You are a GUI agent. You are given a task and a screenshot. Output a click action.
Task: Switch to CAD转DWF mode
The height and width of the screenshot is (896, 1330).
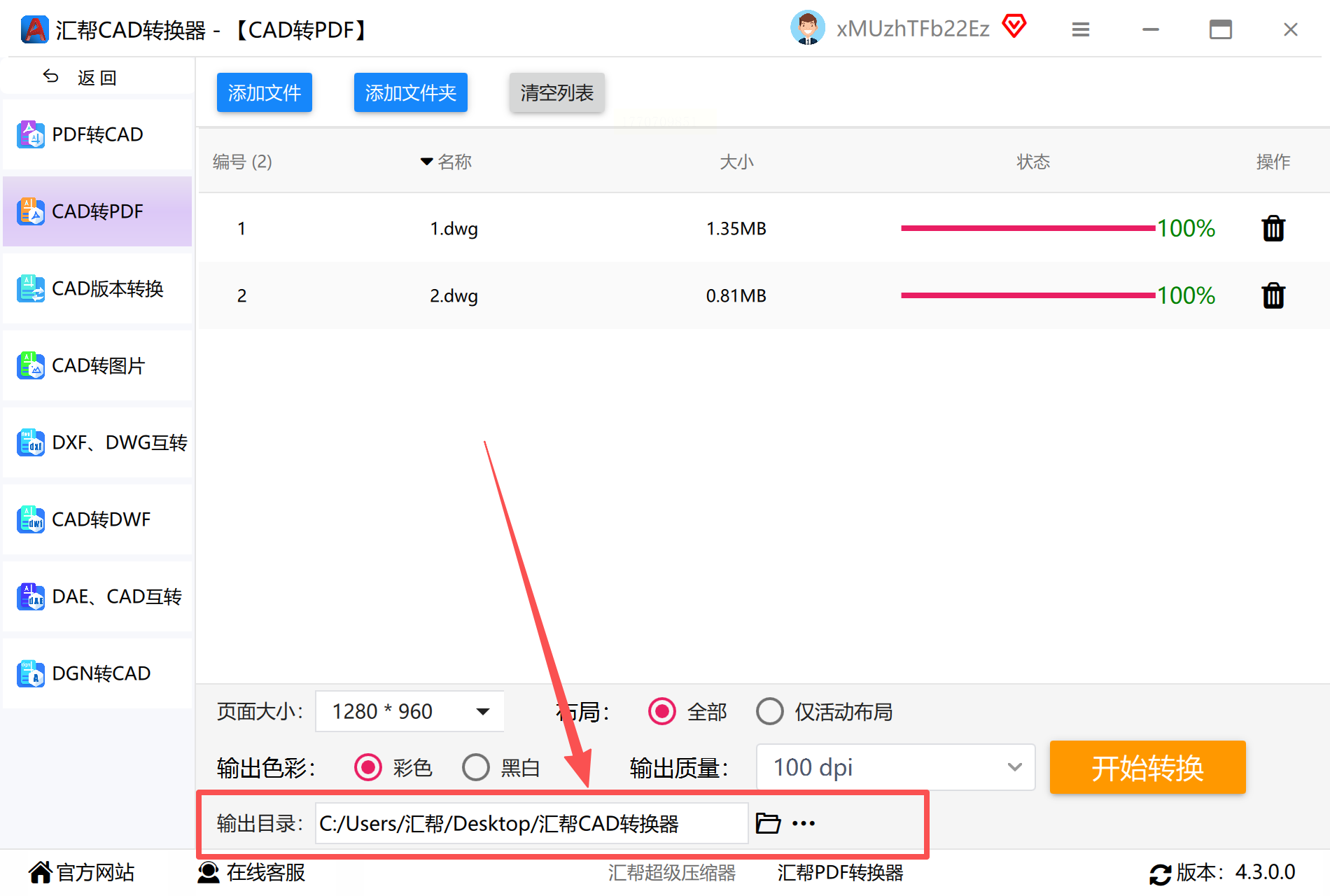tap(97, 519)
